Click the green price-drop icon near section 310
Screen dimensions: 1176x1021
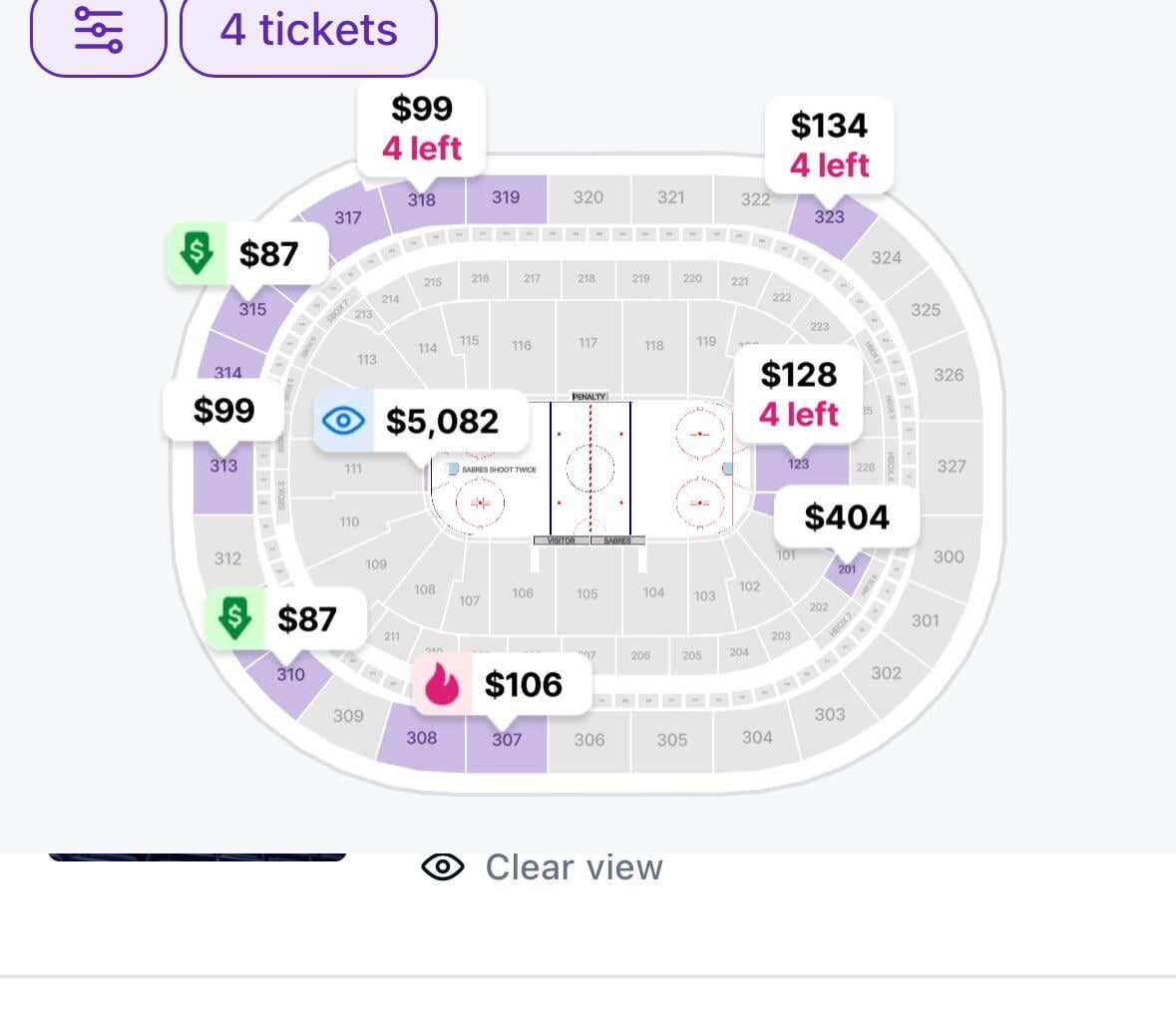[x=235, y=618]
